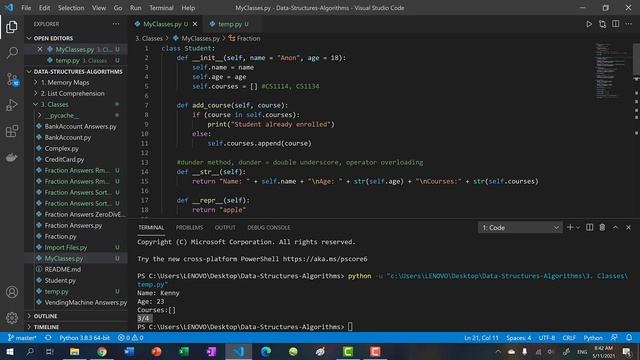Close the terminal panel
640x360 pixels.
click(x=628, y=227)
